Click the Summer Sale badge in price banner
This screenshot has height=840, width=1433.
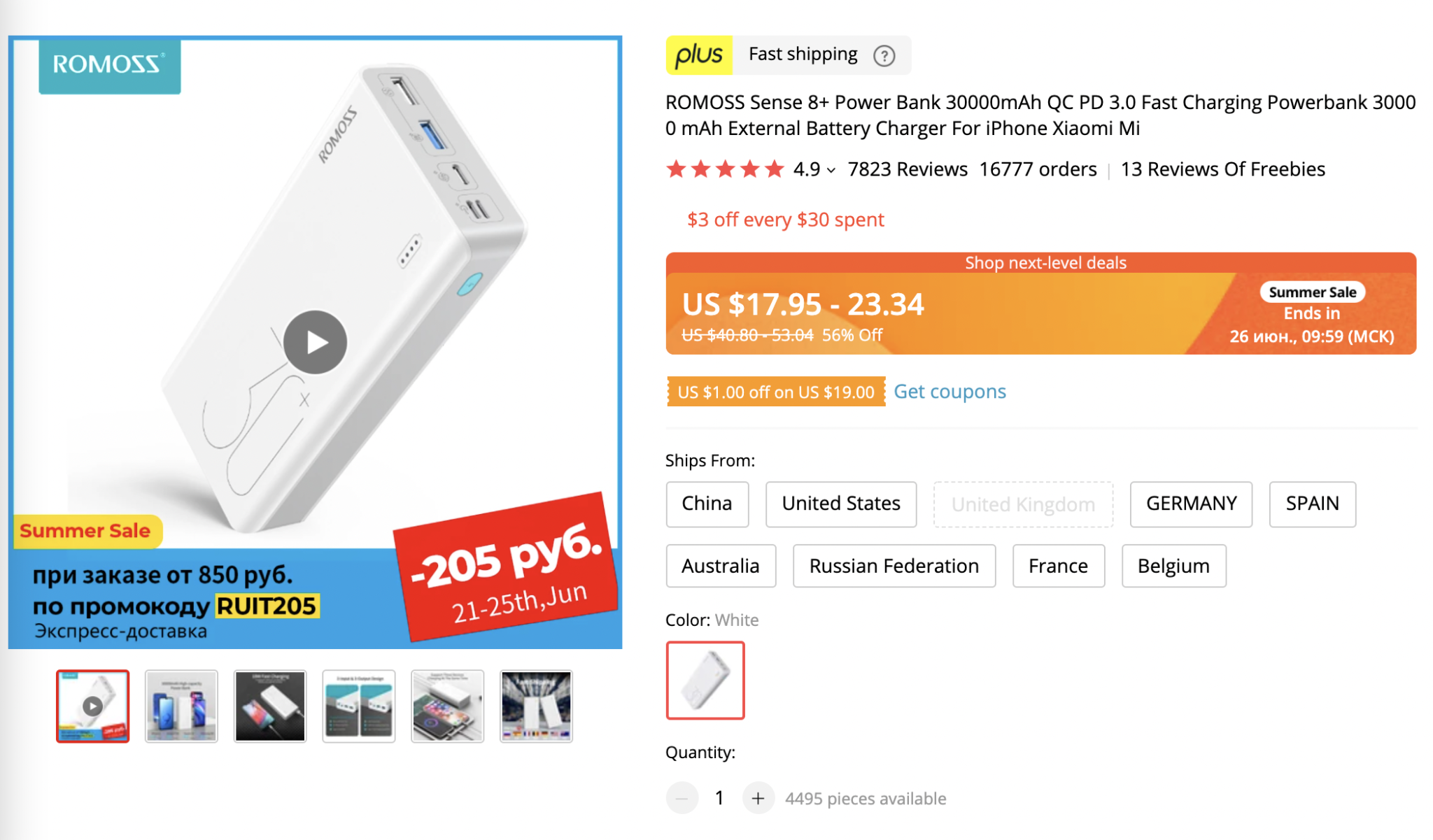coord(1312,292)
